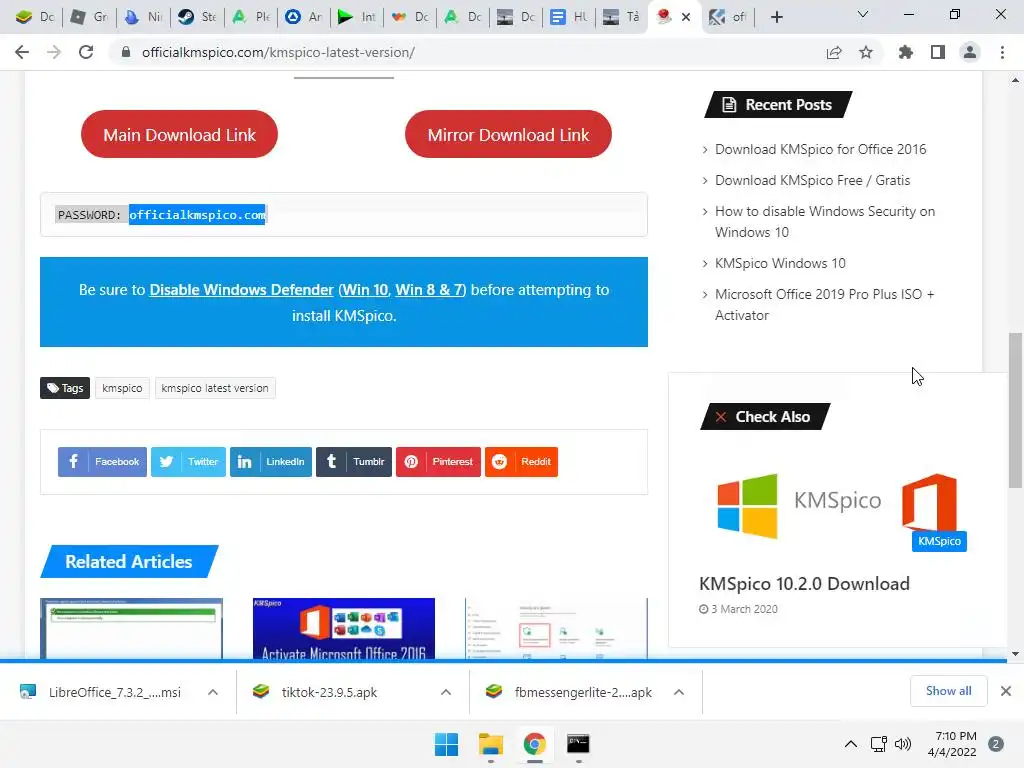Screen dimensions: 1024x768
Task: Open the Chrome three-dot menu
Action: [1002, 52]
